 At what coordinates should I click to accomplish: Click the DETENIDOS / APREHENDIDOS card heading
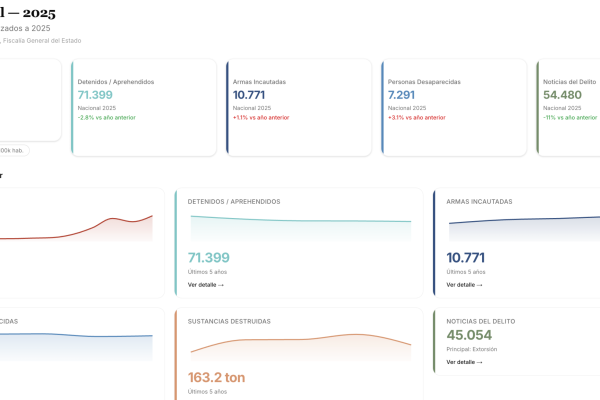point(234,202)
